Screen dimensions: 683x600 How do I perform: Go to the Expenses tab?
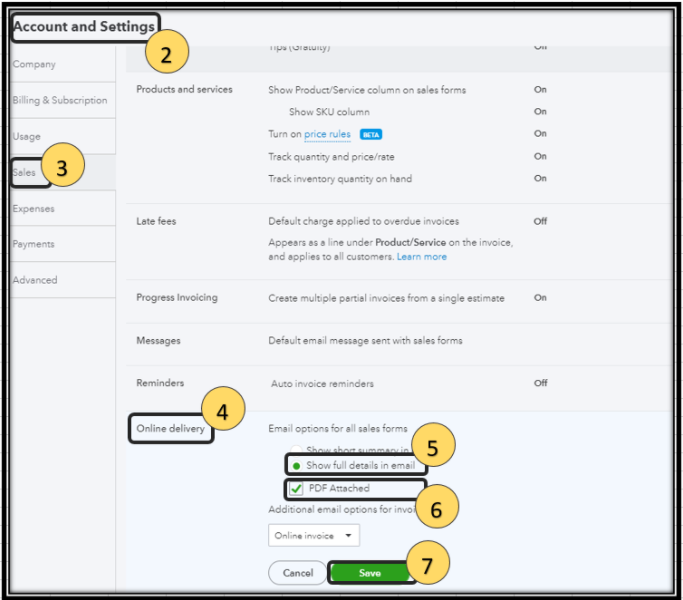(34, 209)
